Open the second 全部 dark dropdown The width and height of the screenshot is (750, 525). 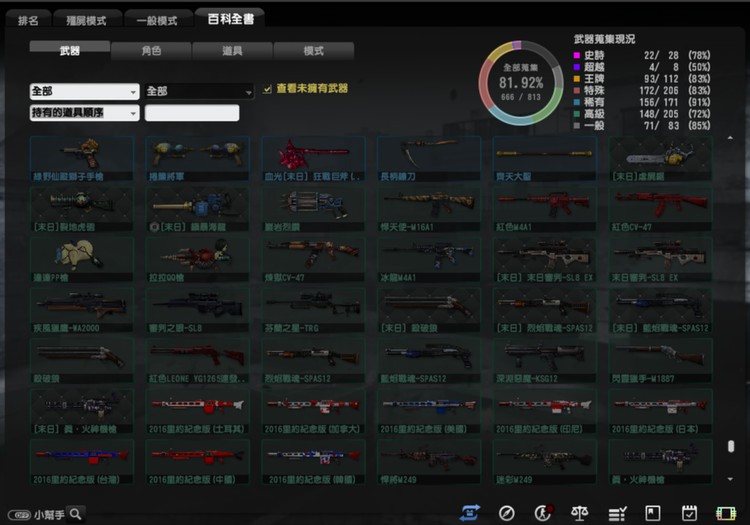tap(199, 91)
